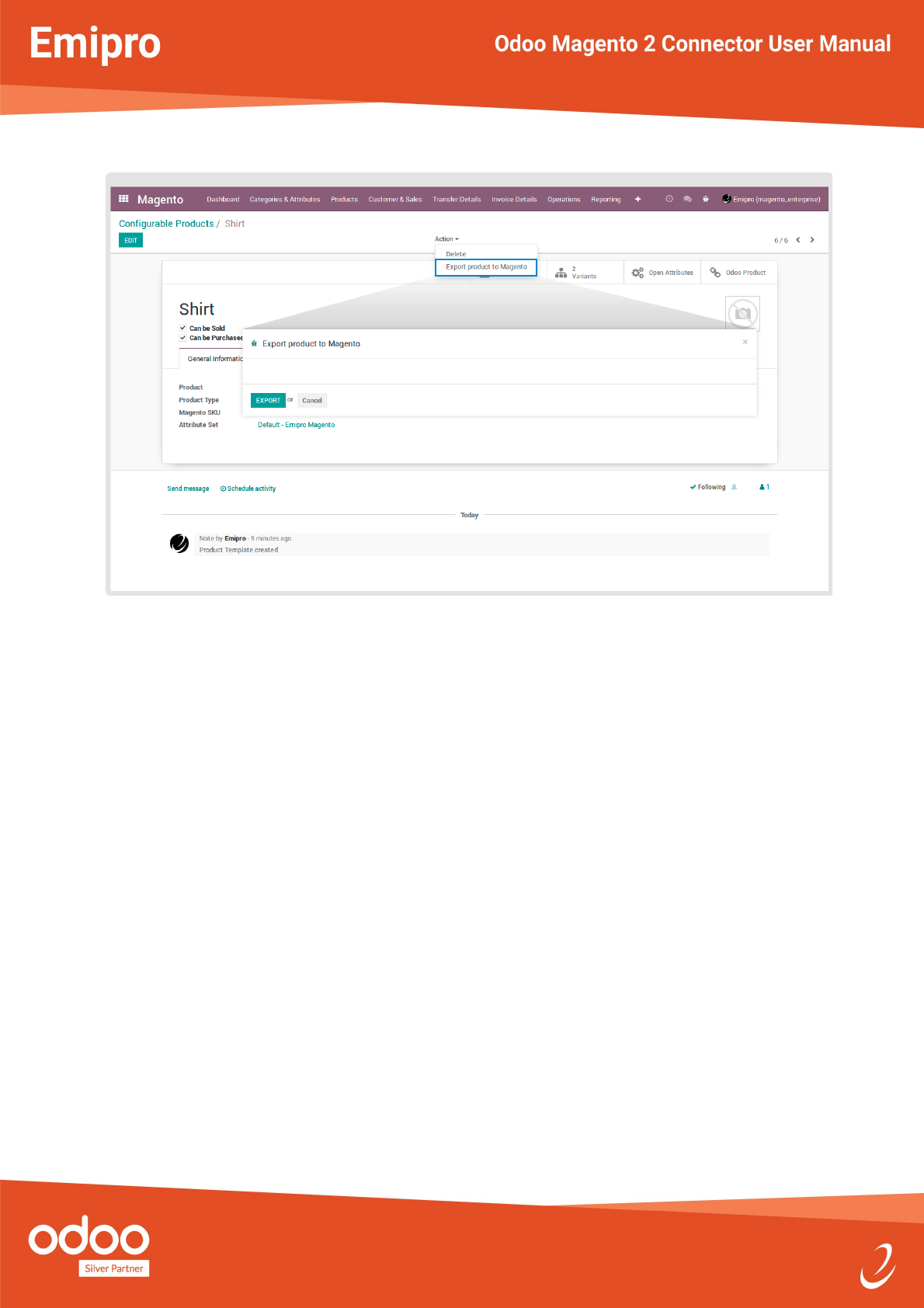The image size is (924, 1308).
Task: Click the Attribute Set field label
Action: click(x=199, y=425)
